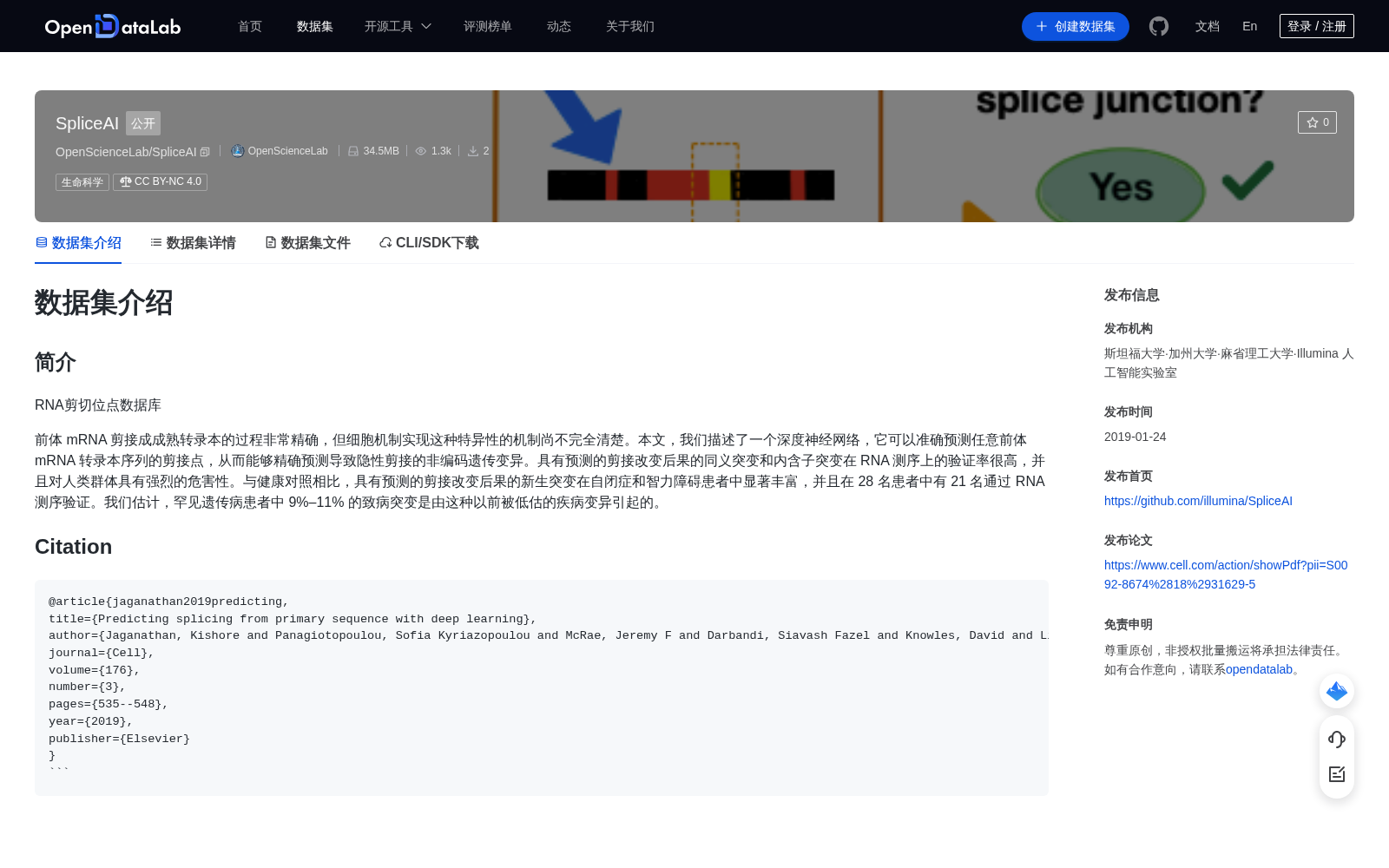Click the 发布机构 label
This screenshot has width=1389, height=868.
(x=1129, y=328)
